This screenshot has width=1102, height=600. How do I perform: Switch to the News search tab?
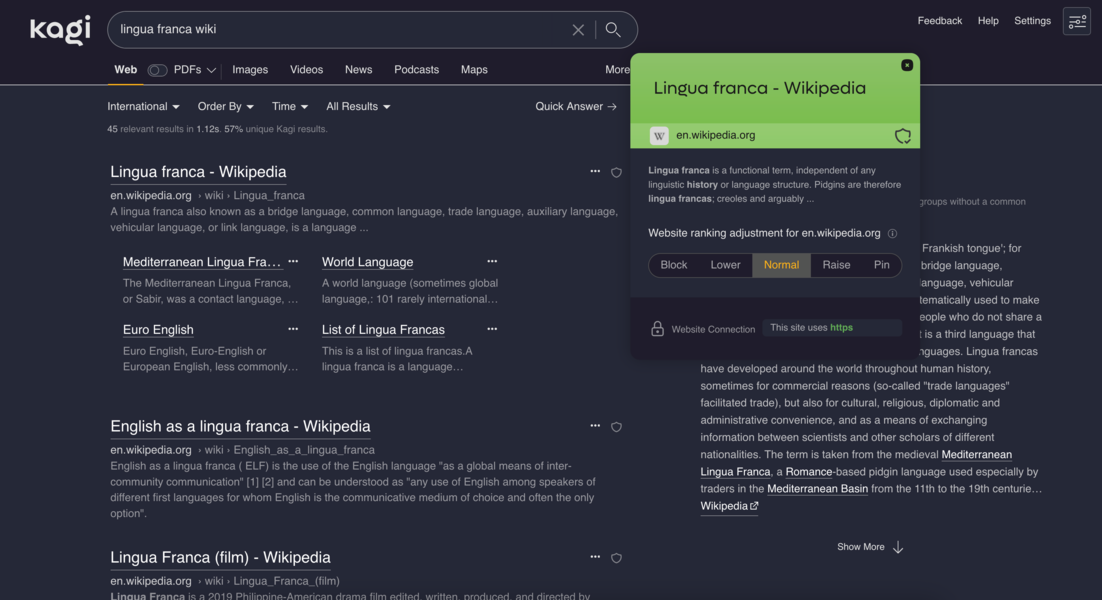[358, 70]
